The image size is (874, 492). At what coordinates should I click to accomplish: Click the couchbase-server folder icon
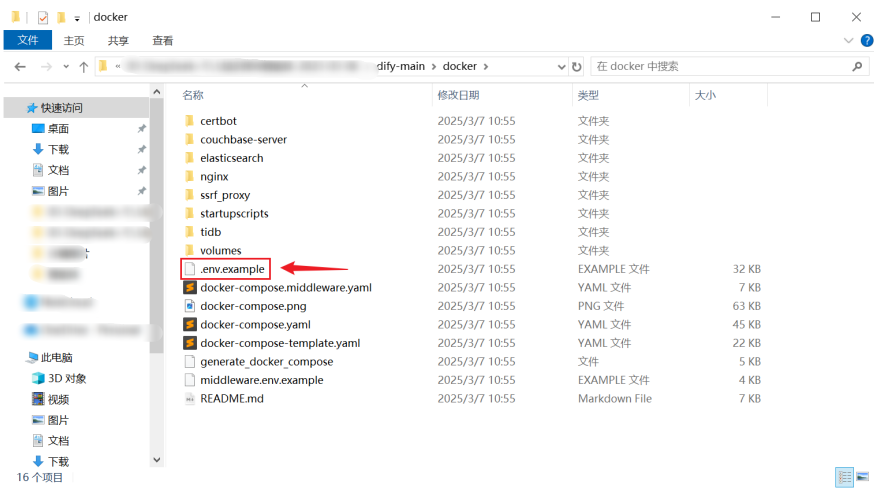(190, 139)
